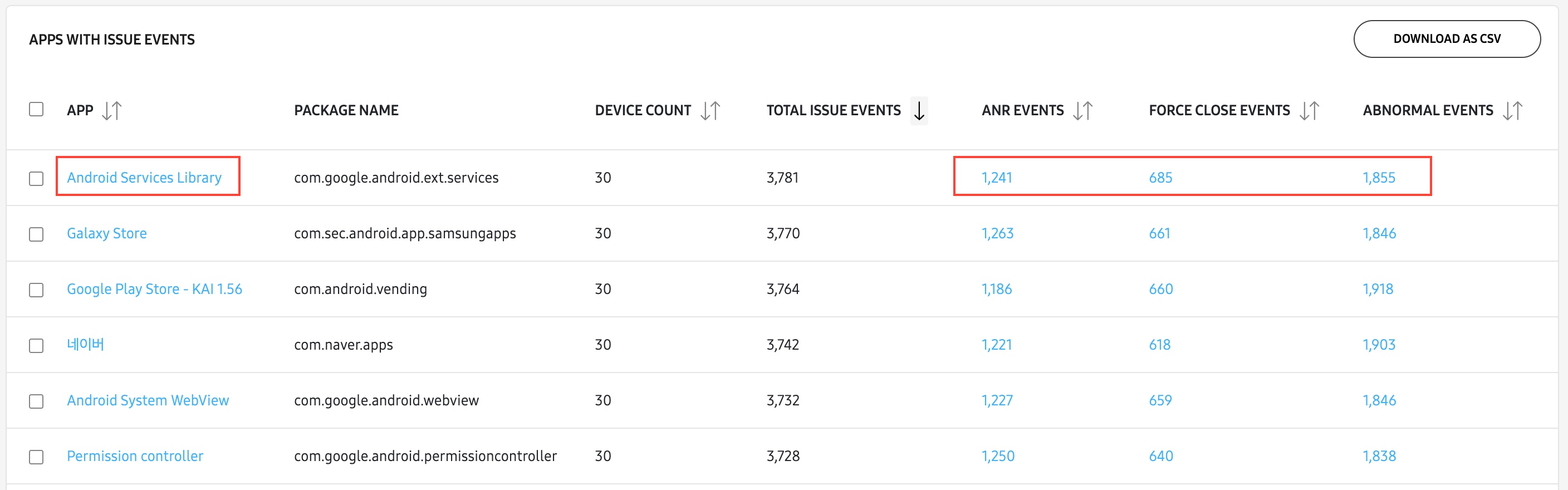Viewport: 1568px width, 490px height.
Task: Select com.android.vending package name
Action: click(360, 288)
